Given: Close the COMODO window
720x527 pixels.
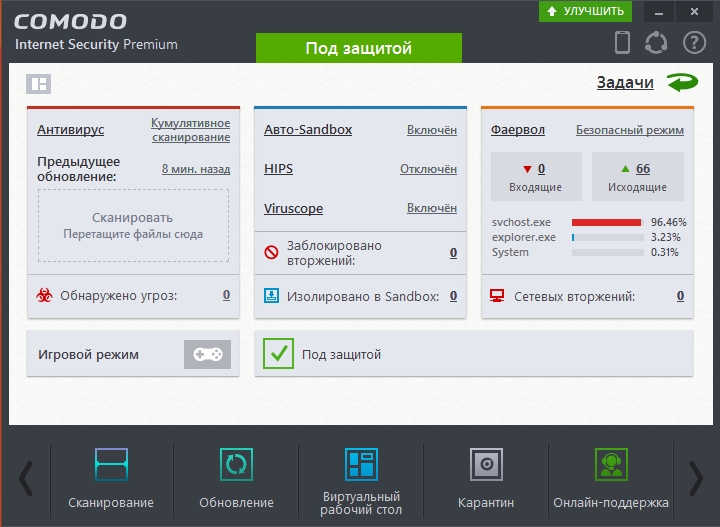Looking at the screenshot, I should [x=694, y=11].
